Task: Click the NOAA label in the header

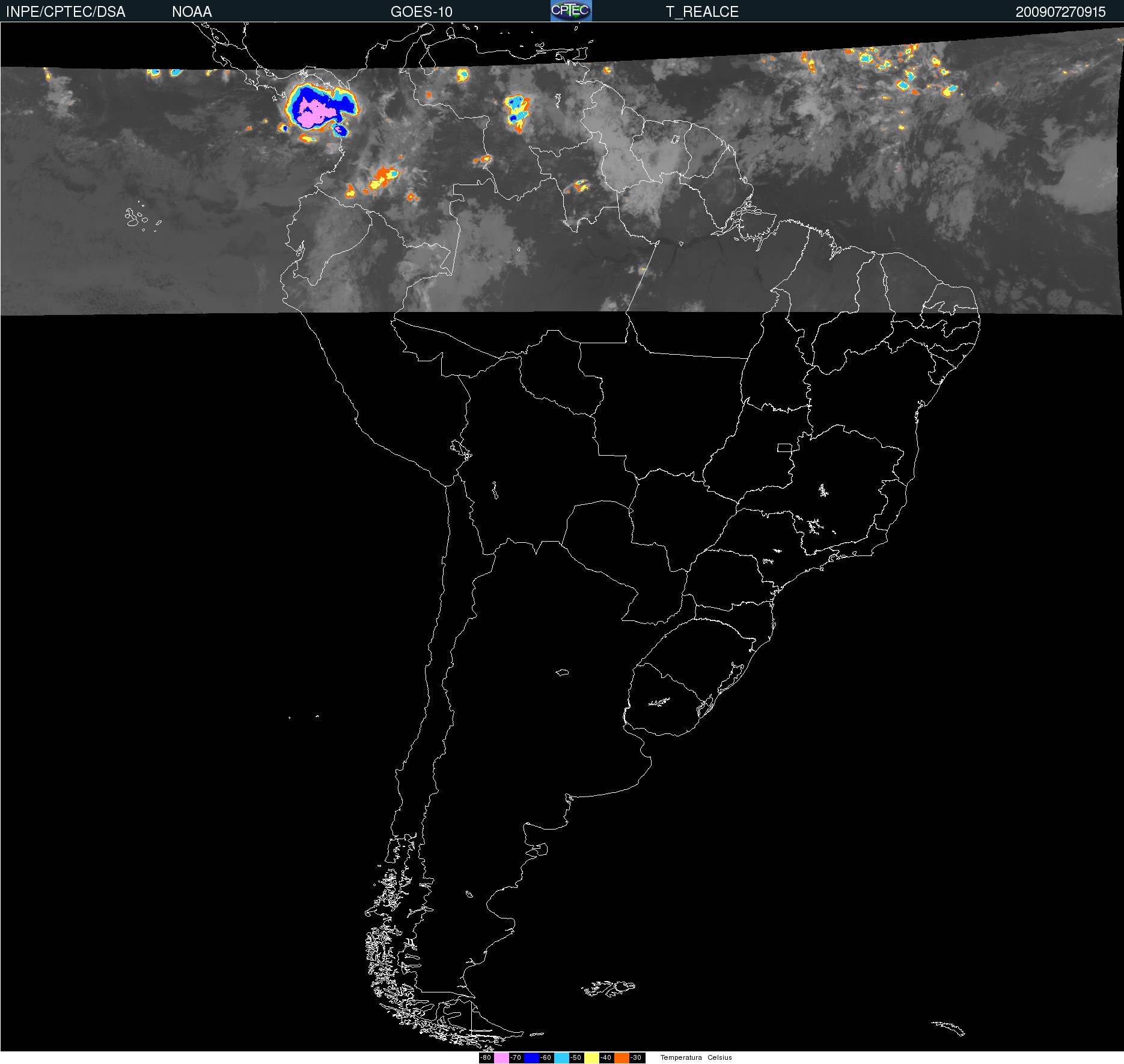Action: click(192, 12)
